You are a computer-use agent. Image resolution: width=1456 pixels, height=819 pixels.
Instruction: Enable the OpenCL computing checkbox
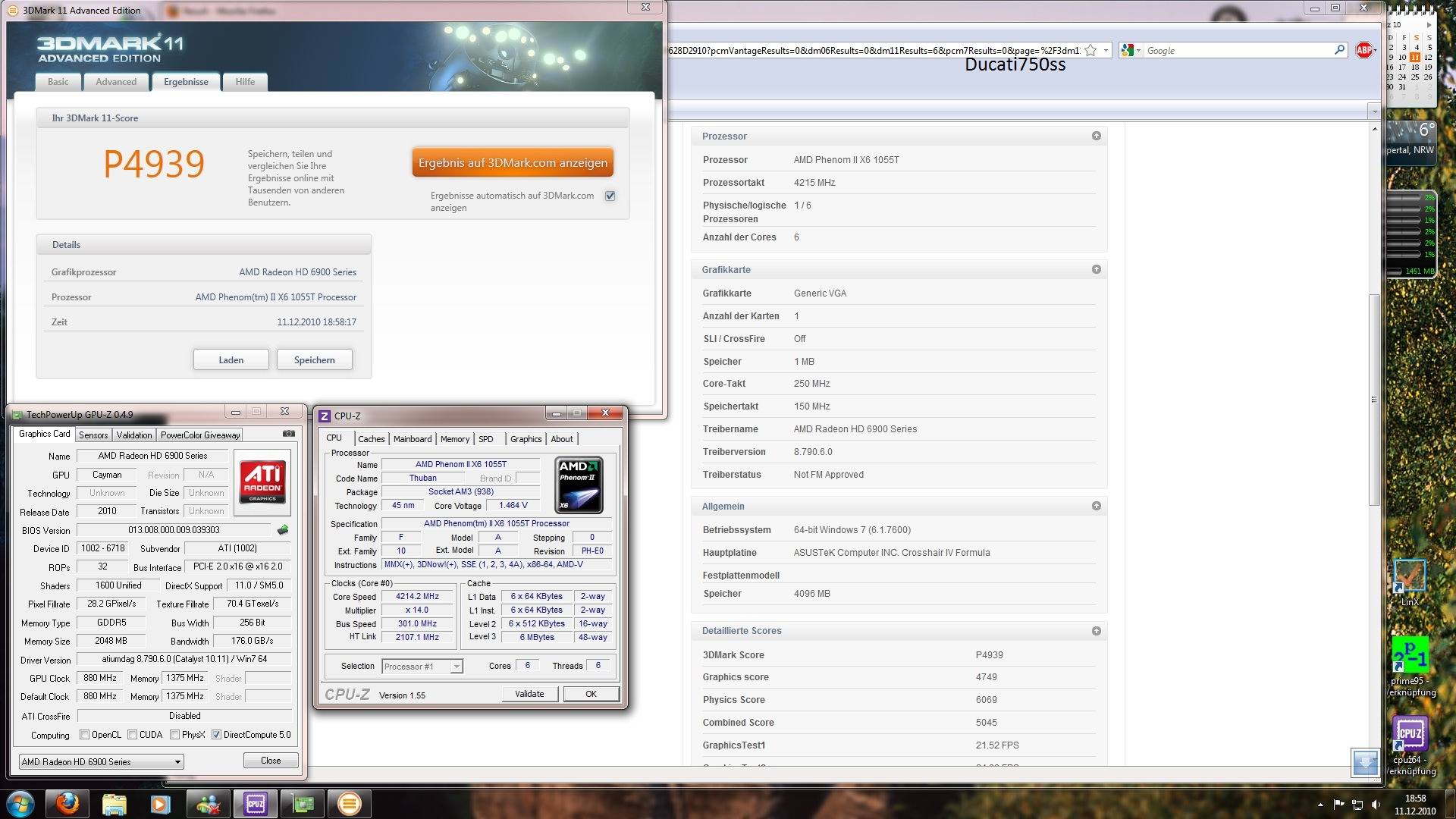[85, 735]
